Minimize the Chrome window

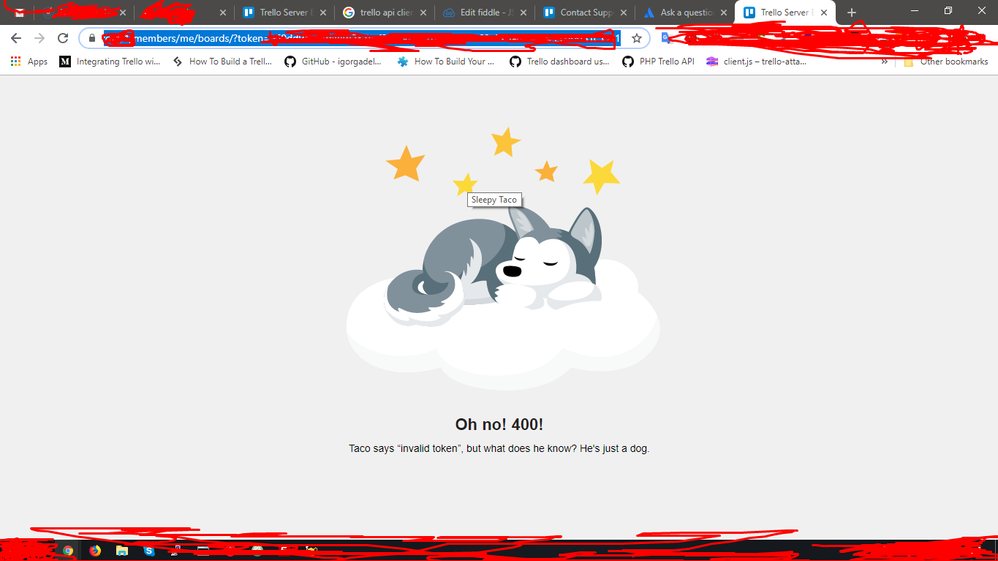click(914, 11)
